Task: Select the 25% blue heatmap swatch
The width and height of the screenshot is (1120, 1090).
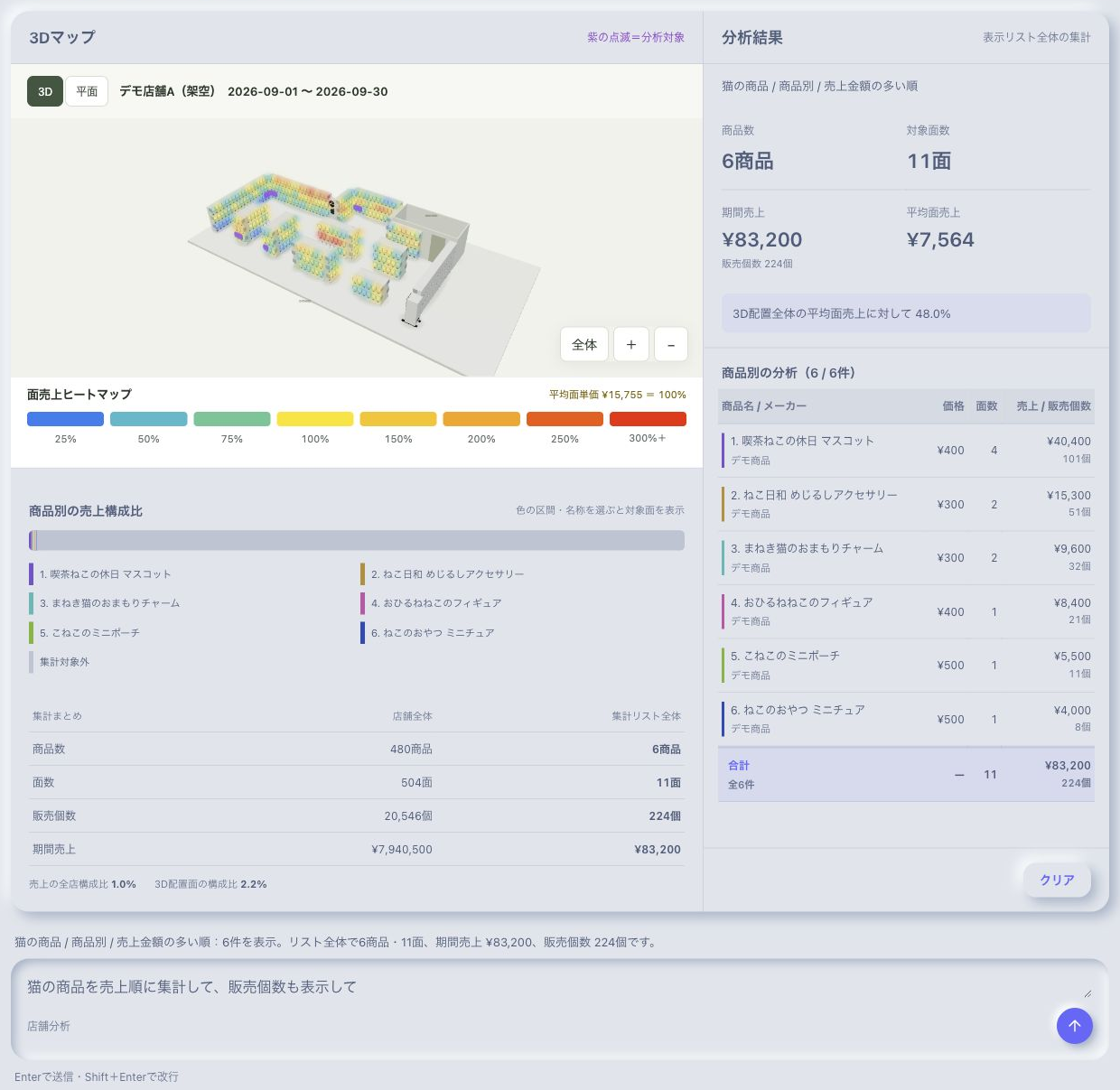Action: (65, 419)
